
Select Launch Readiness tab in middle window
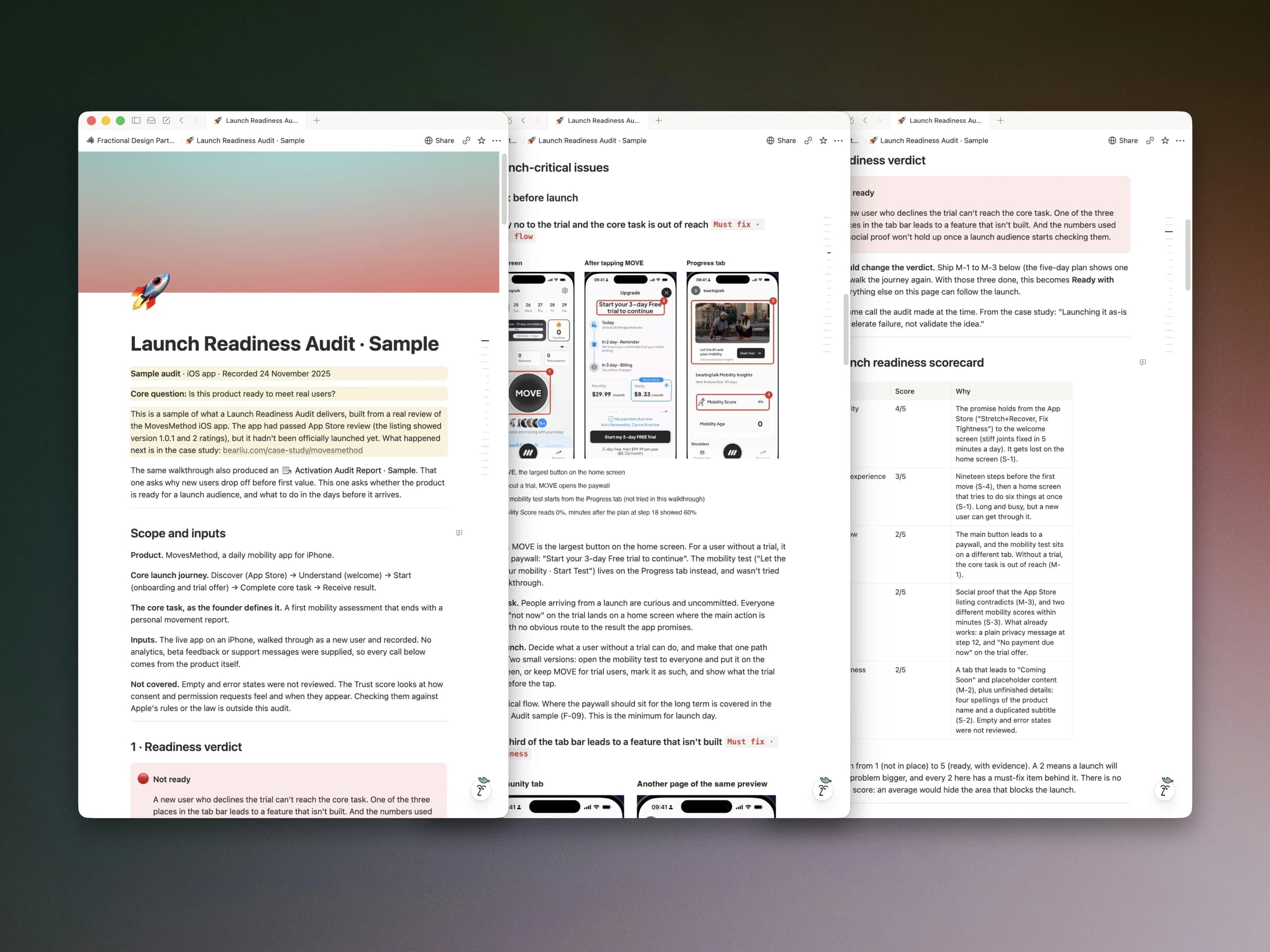pyautogui.click(x=597, y=121)
